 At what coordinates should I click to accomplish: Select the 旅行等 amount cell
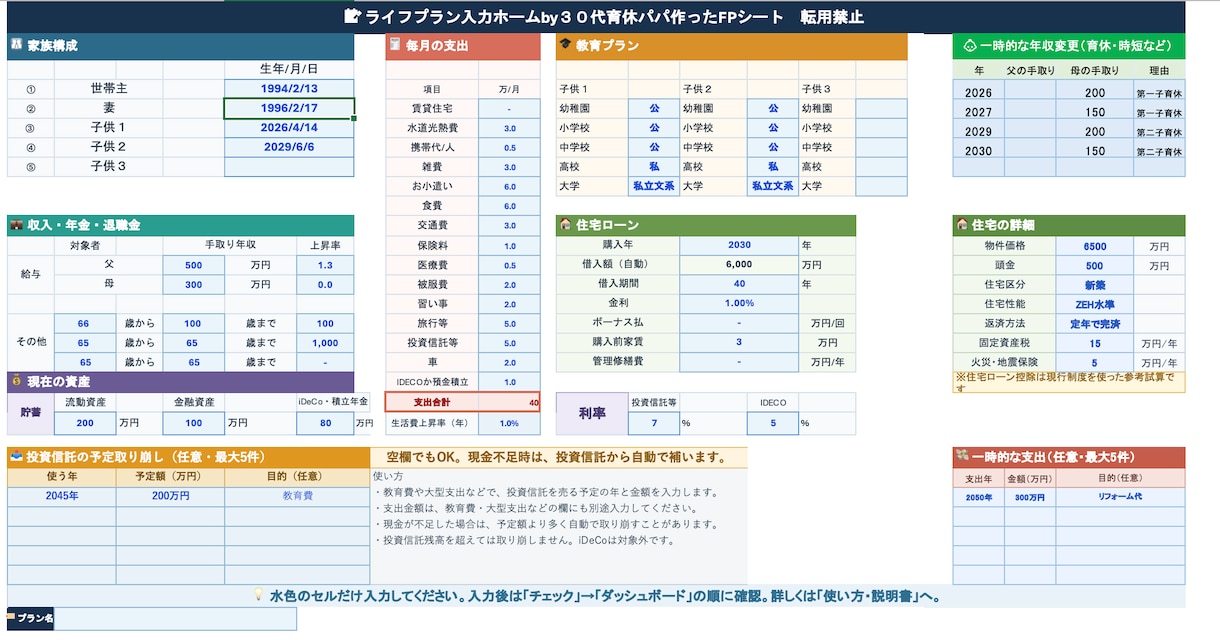509,323
